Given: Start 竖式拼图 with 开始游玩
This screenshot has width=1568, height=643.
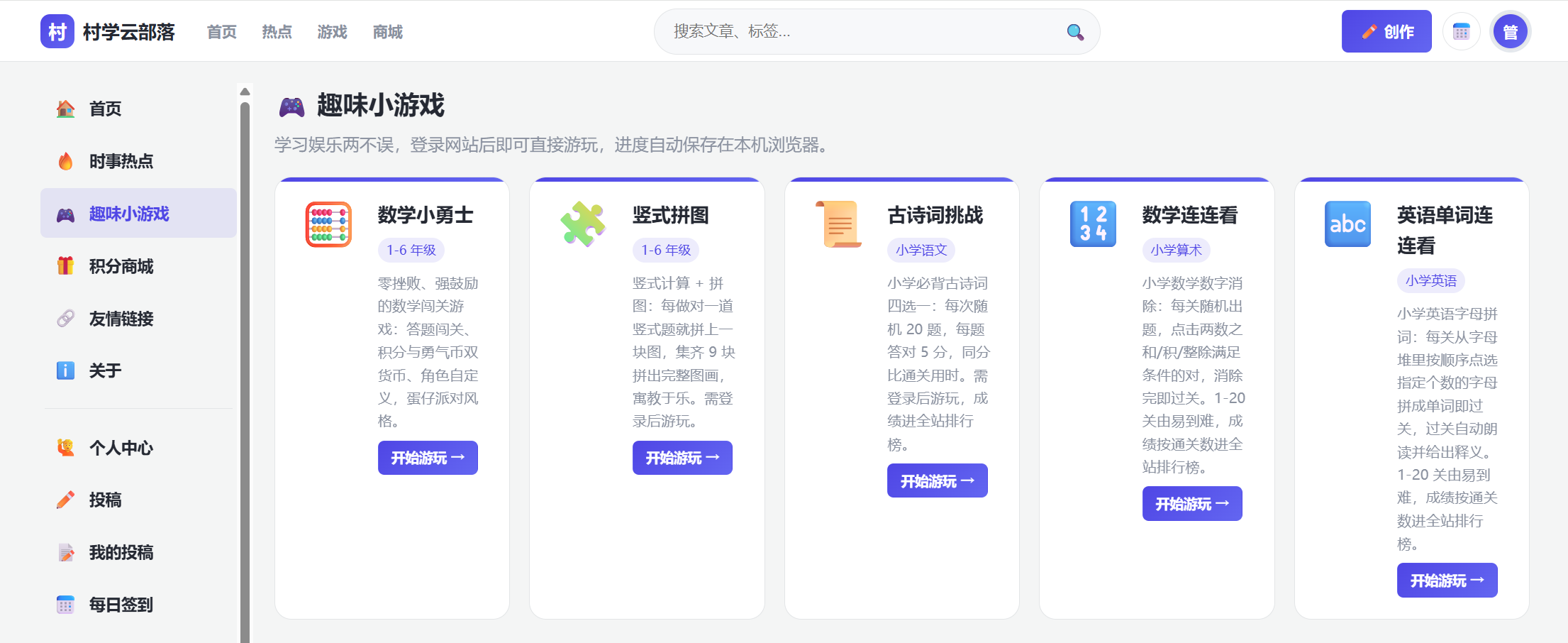Looking at the screenshot, I should point(682,458).
